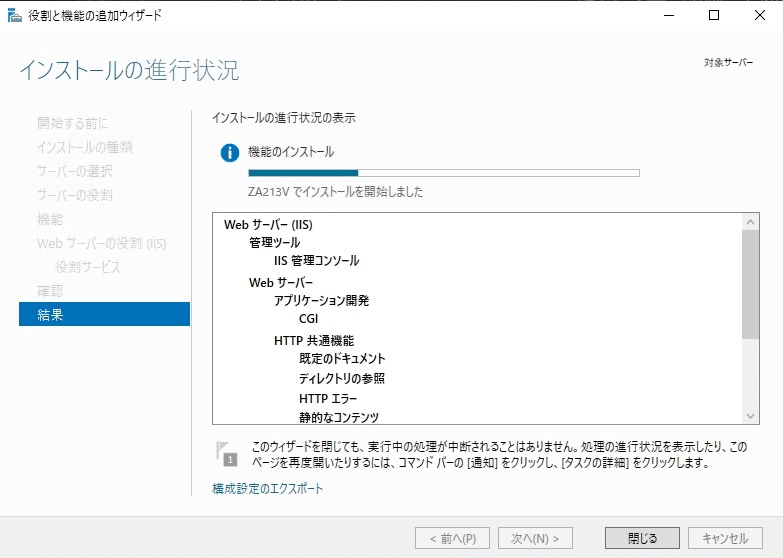
Task: Select the インストールの種類 step in the sidebar
Action: (85, 147)
